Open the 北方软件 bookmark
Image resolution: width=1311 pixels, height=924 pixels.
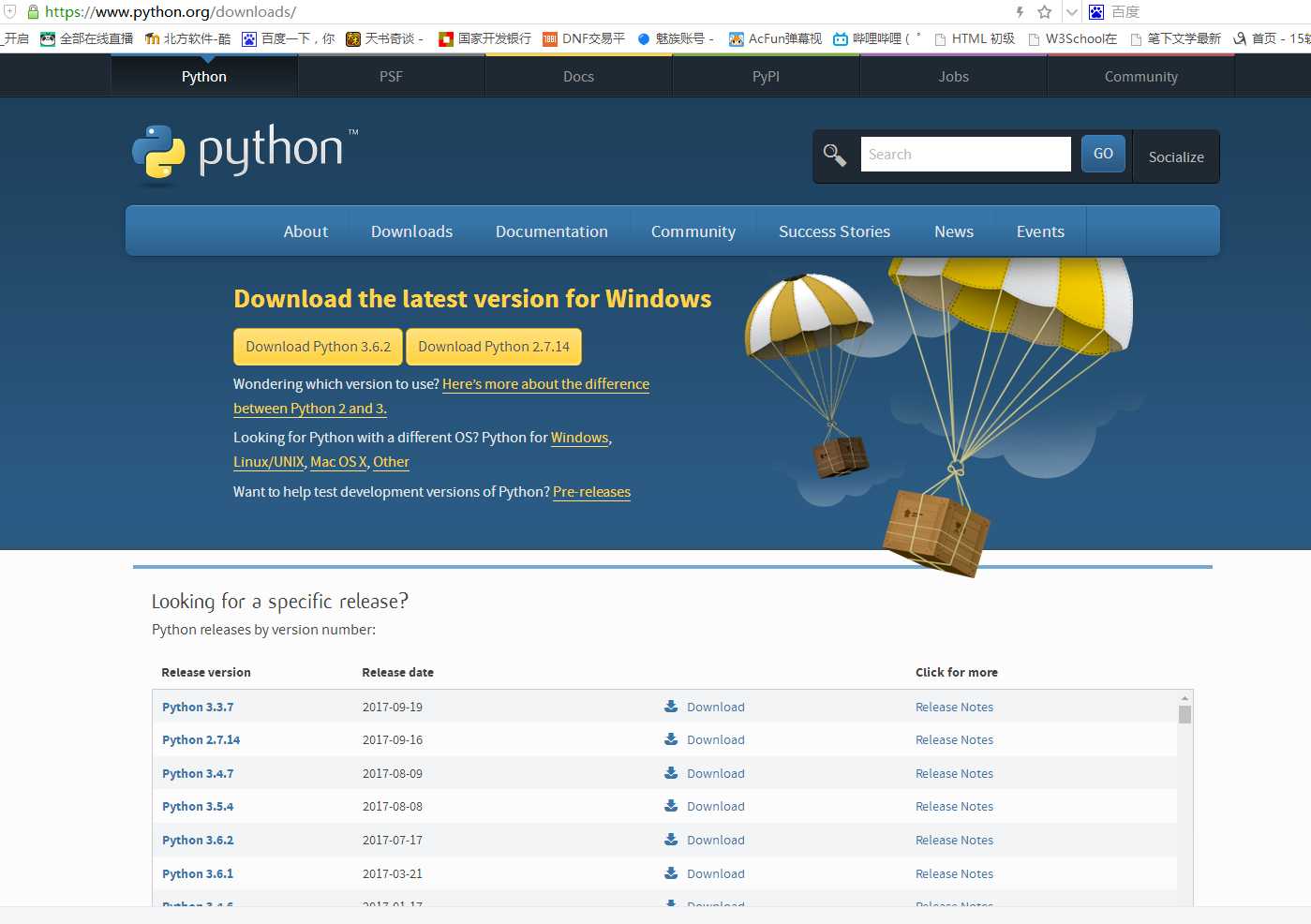[188, 38]
